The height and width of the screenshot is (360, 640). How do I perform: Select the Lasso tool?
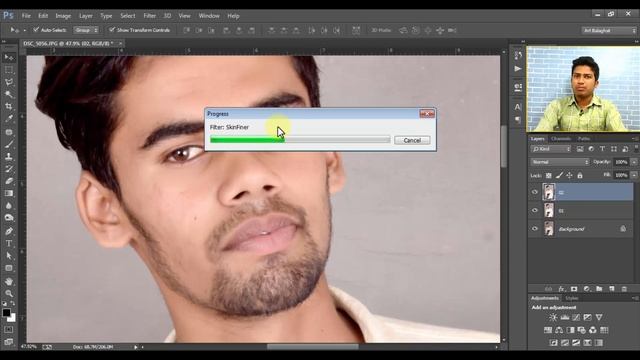[x=9, y=82]
